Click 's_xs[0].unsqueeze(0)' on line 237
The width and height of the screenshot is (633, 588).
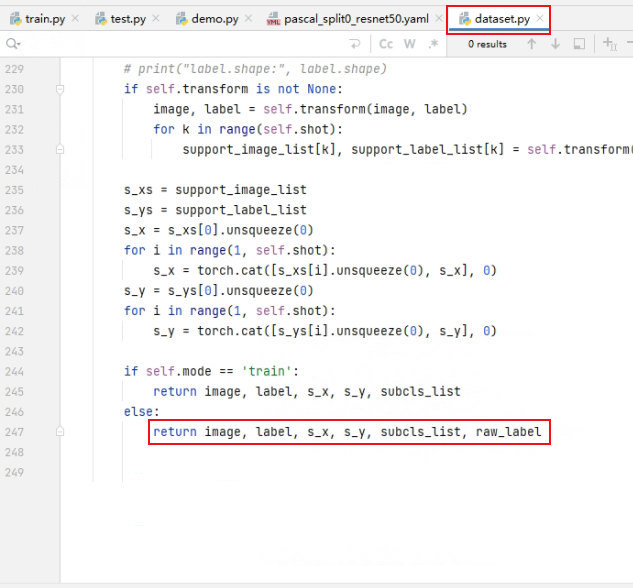click(241, 230)
